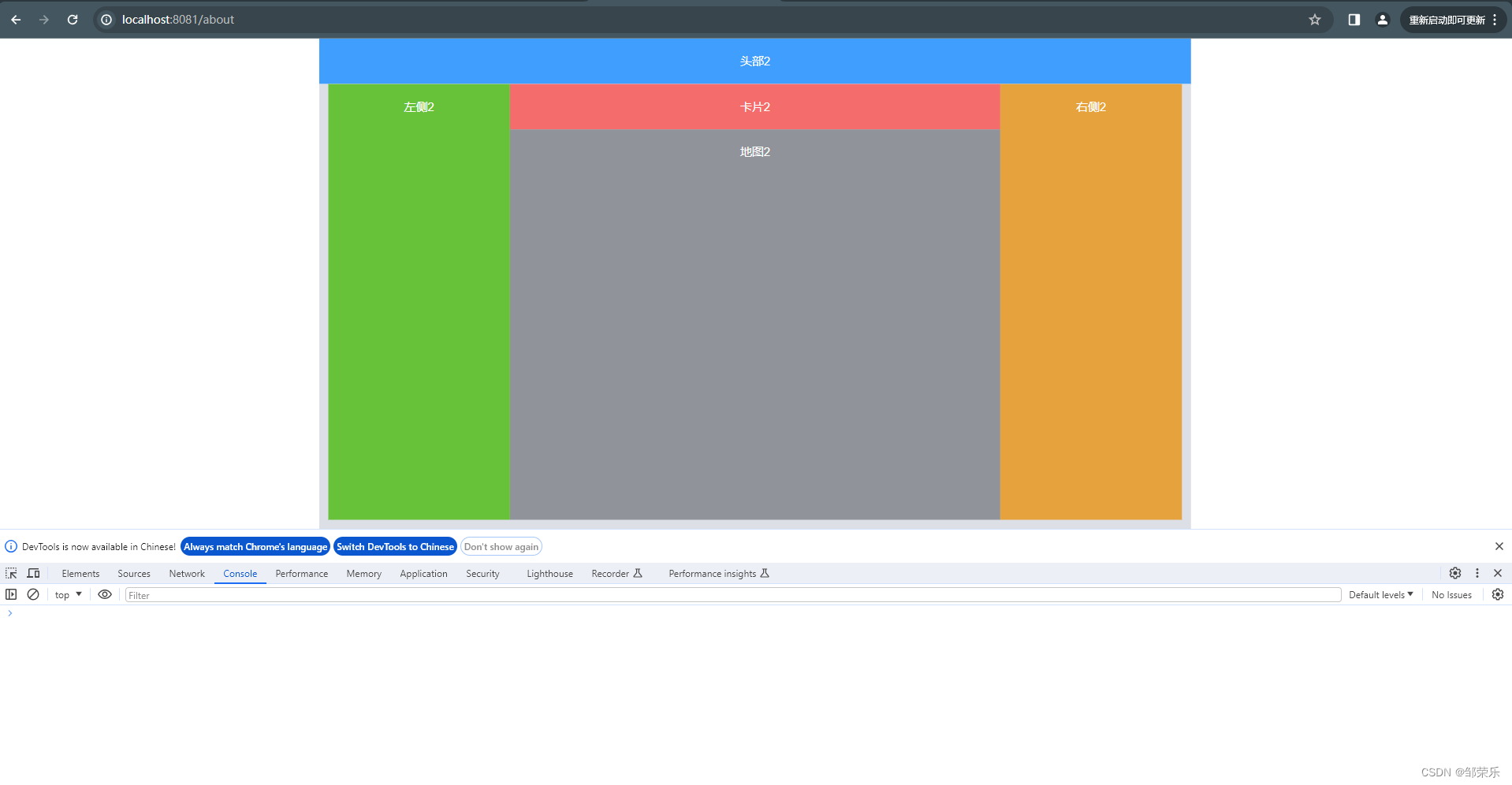
Task: Open the Chrome profile menu
Action: [x=1382, y=20]
